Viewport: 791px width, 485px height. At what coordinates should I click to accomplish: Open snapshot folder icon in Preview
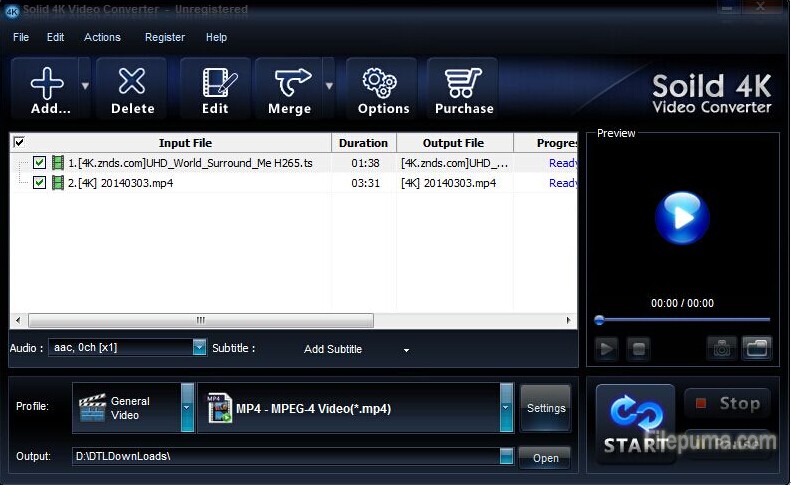757,348
